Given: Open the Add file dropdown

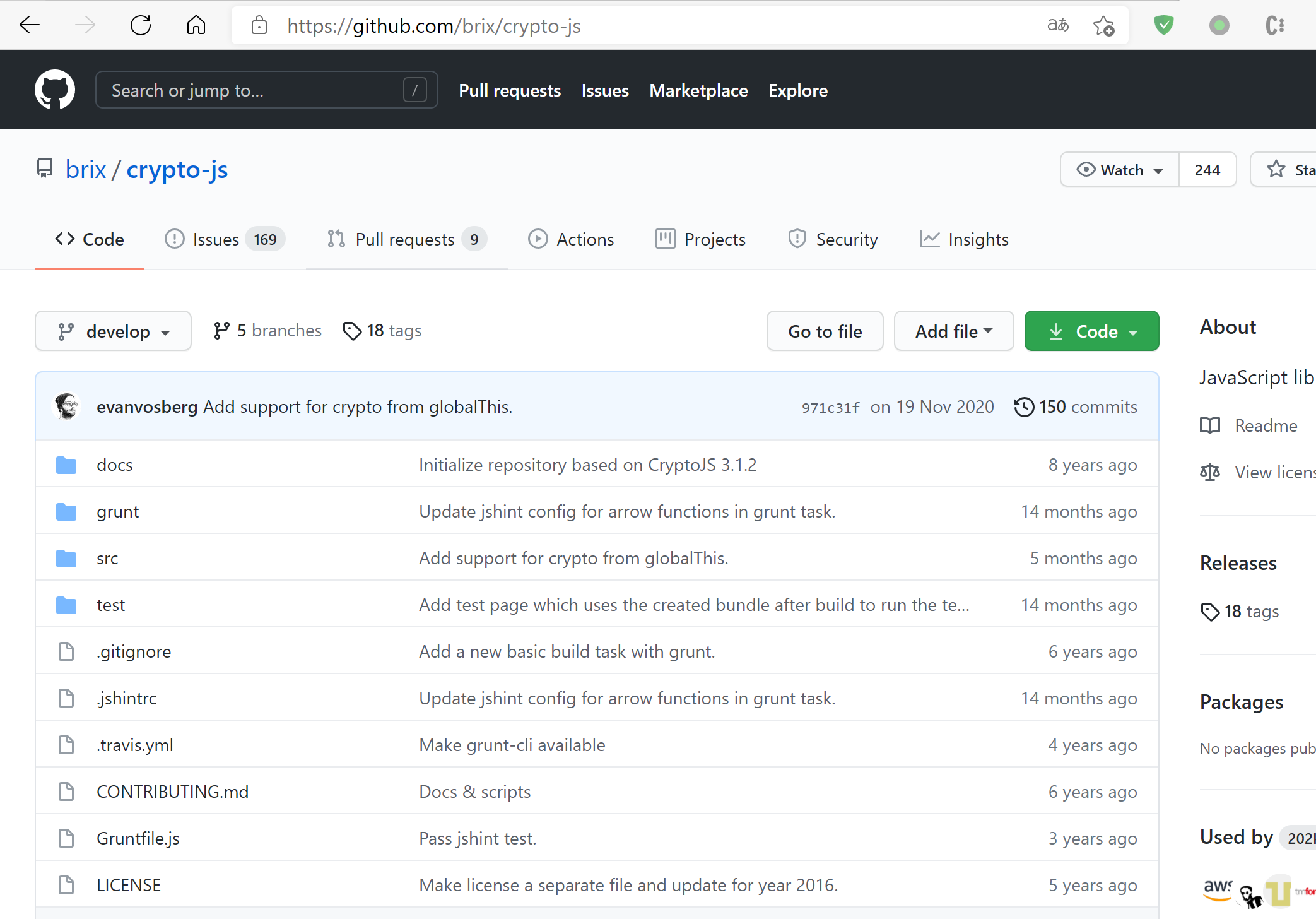Looking at the screenshot, I should pos(953,331).
